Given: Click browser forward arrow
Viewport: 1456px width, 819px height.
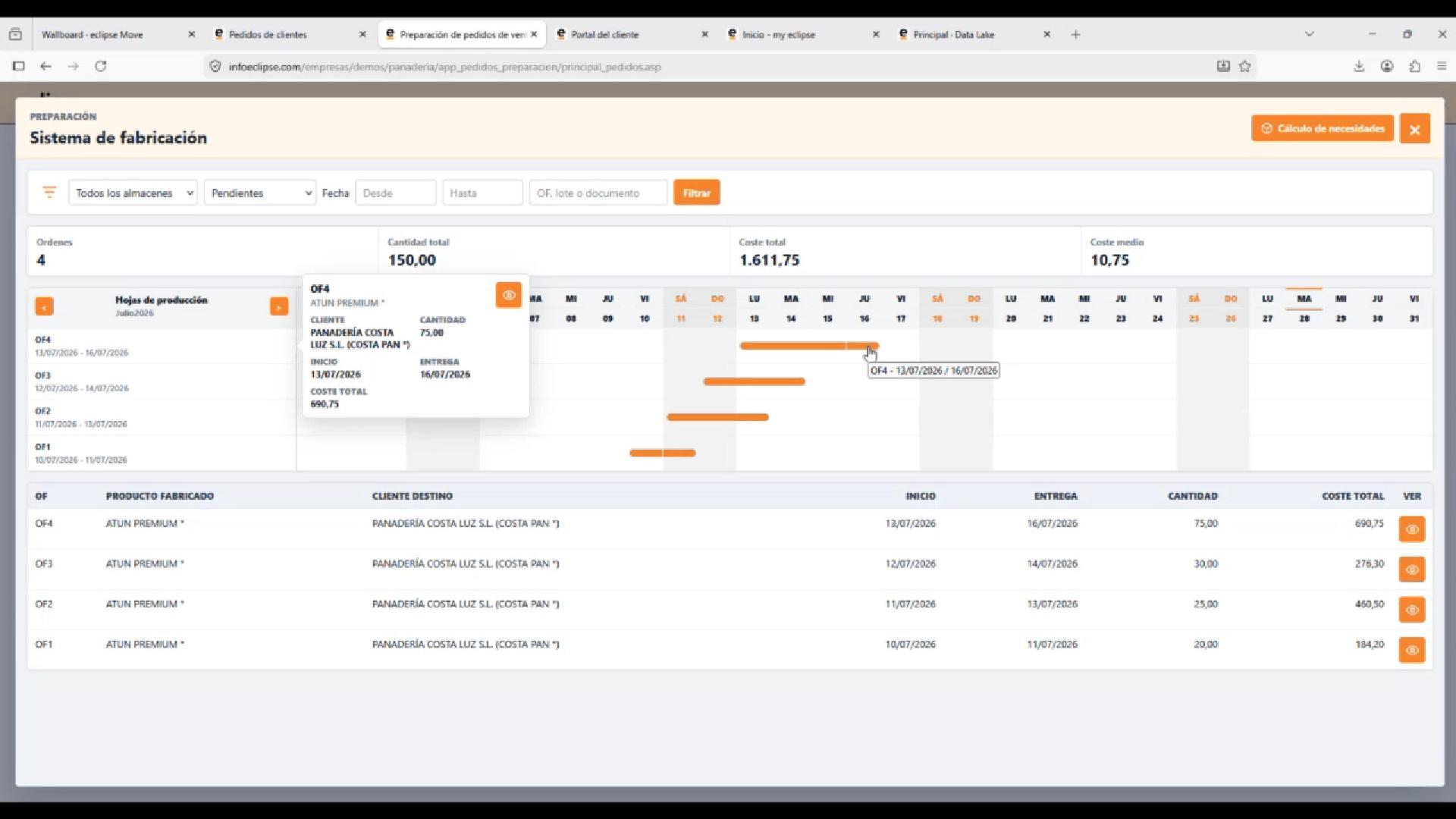Looking at the screenshot, I should (73, 67).
